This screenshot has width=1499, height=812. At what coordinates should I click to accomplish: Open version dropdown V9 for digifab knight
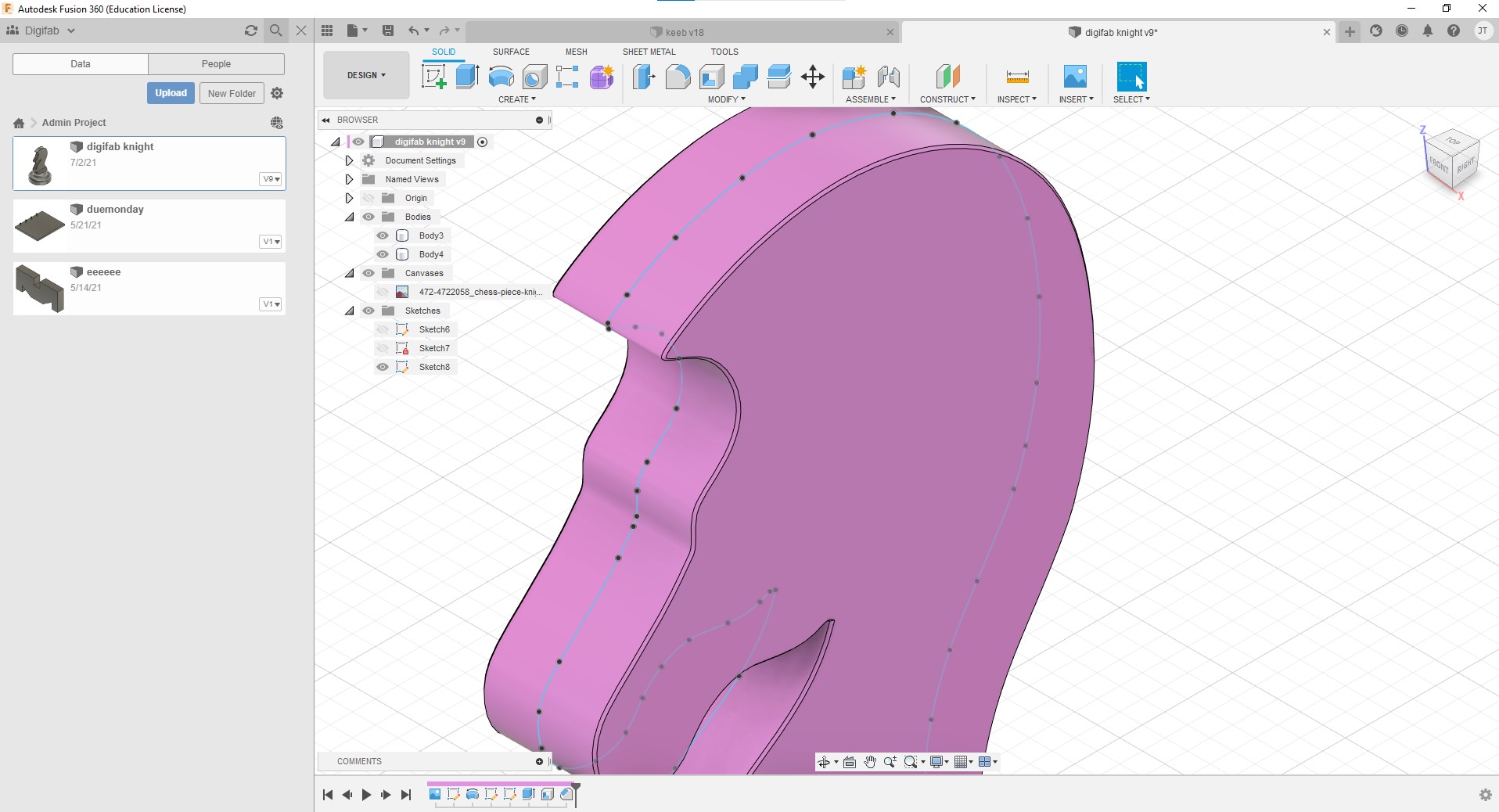pyautogui.click(x=271, y=179)
